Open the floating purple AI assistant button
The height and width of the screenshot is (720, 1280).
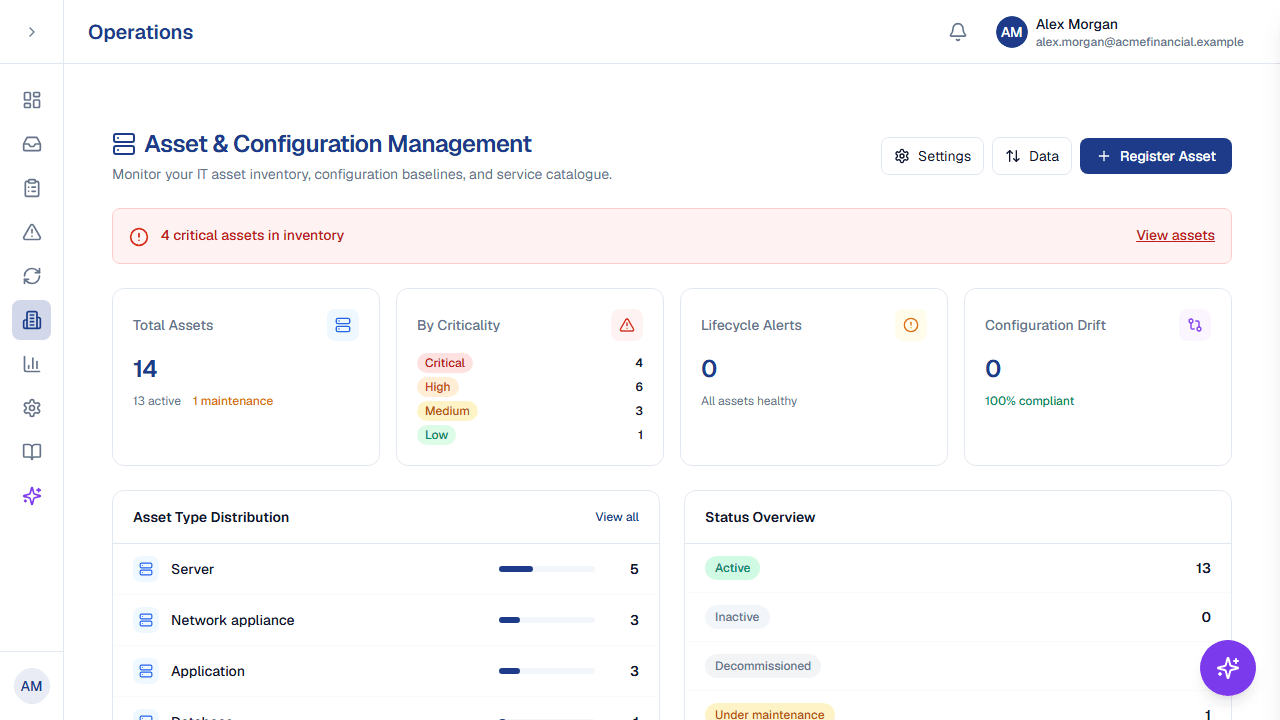(1228, 668)
